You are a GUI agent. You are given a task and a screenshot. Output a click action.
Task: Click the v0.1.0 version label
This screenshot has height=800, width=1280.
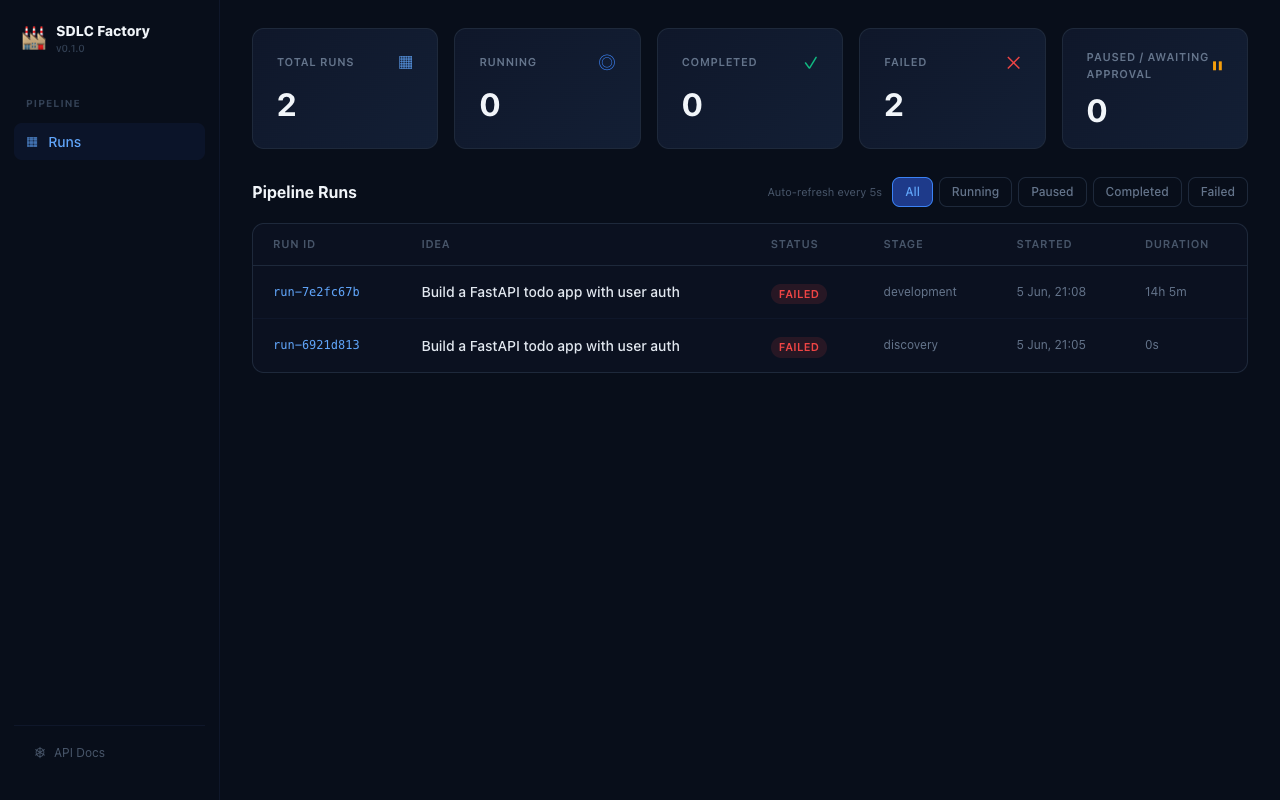tap(70, 48)
